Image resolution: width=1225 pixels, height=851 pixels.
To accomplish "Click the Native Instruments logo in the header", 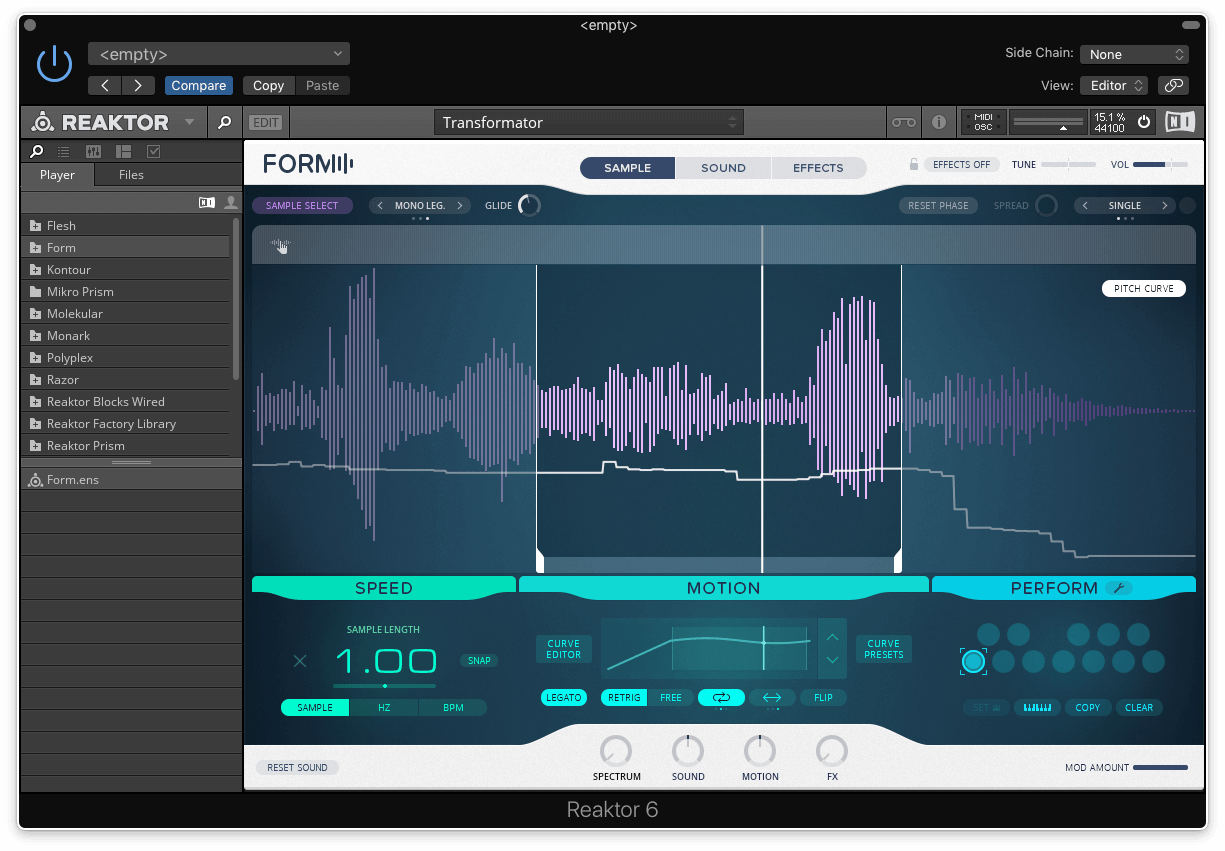I will tap(1180, 121).
